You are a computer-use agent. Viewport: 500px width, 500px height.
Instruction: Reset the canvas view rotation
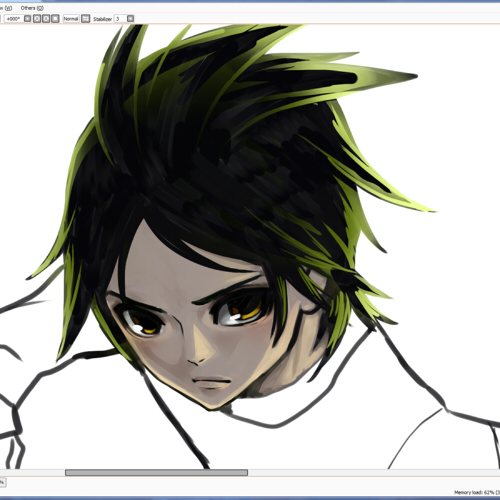click(55, 19)
